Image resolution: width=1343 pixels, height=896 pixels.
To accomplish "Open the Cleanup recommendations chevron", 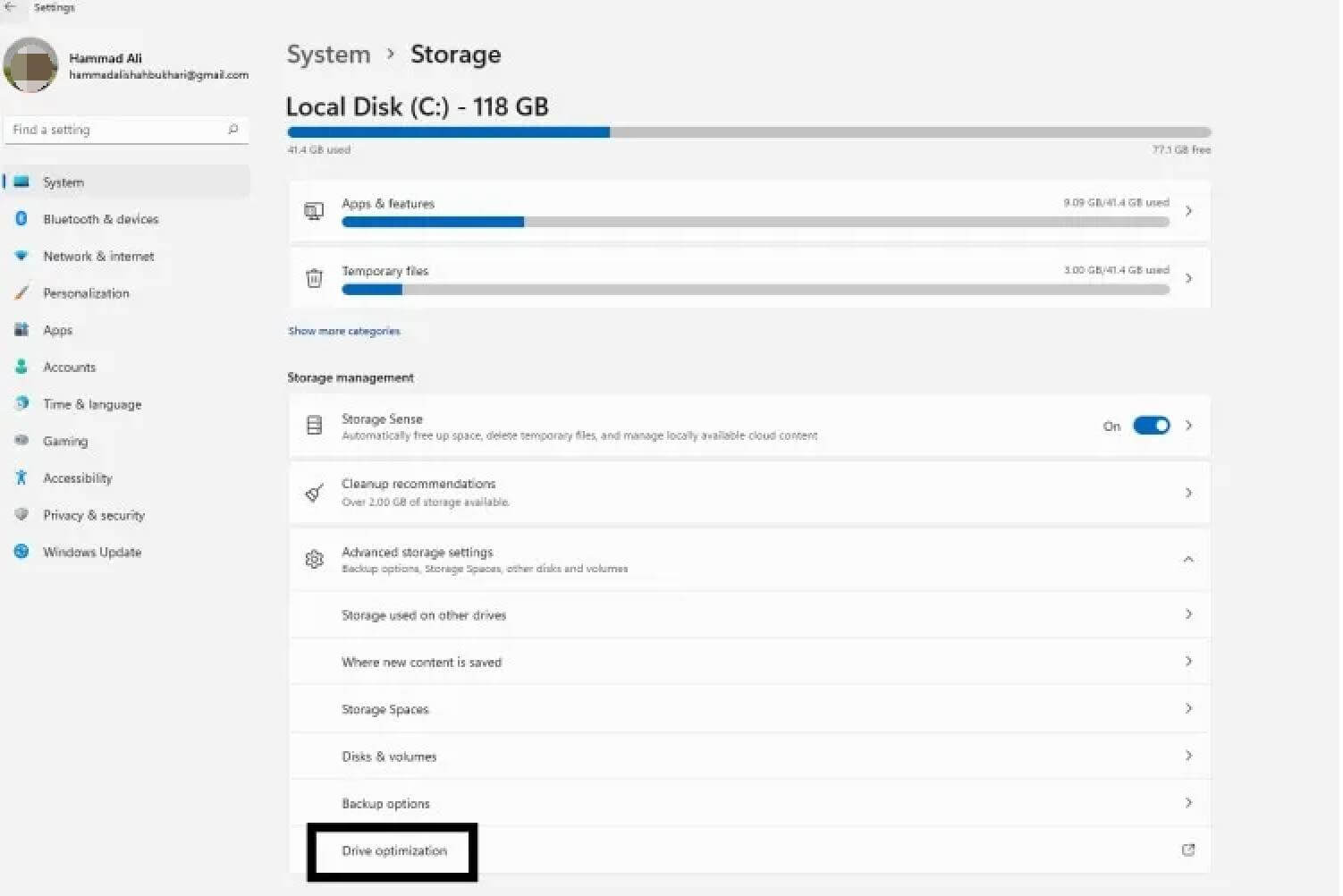I will 1188,493.
